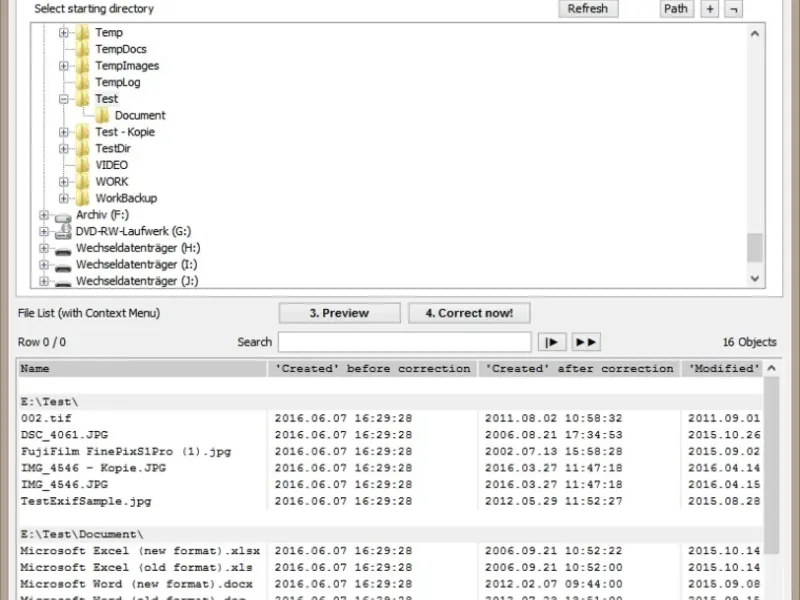
Task: Select the DSC_4061.JPG file row
Action: pos(391,435)
